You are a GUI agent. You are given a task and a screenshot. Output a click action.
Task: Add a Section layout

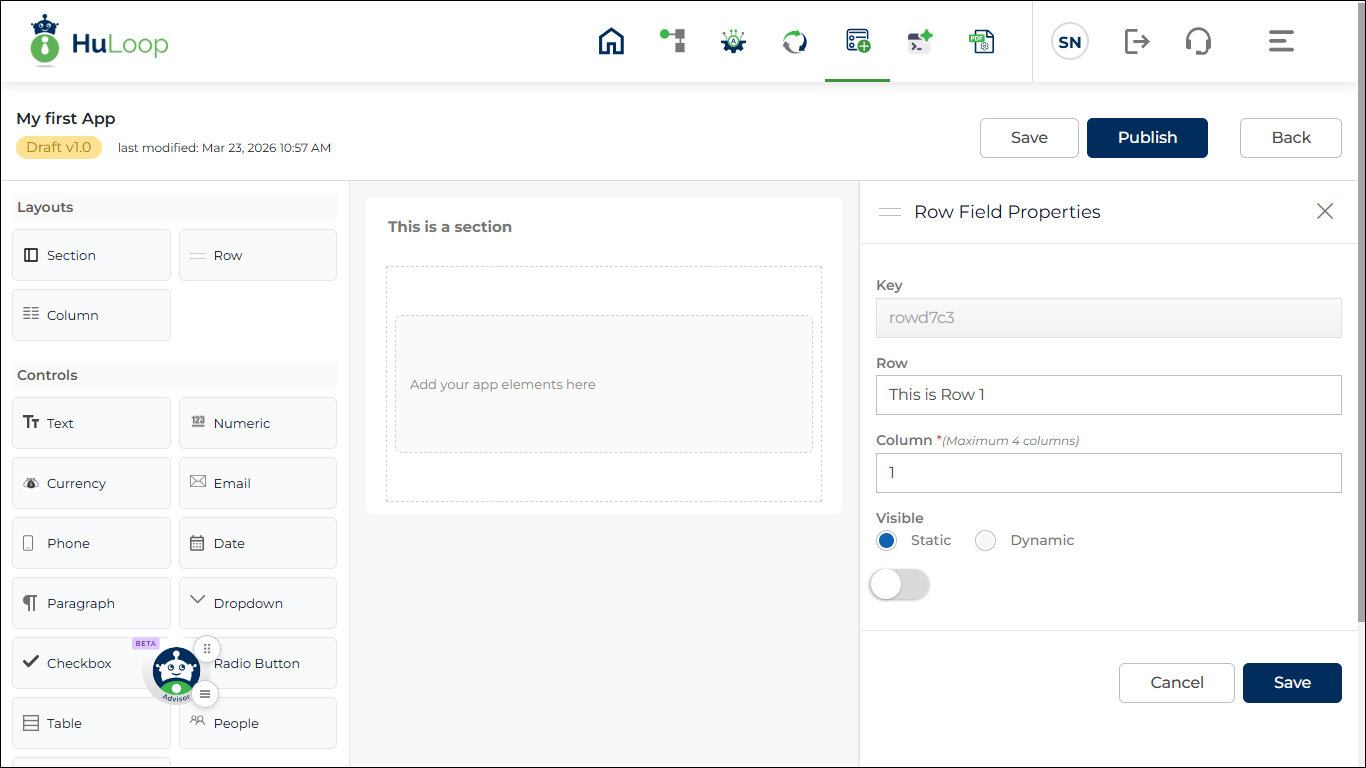[x=91, y=255]
